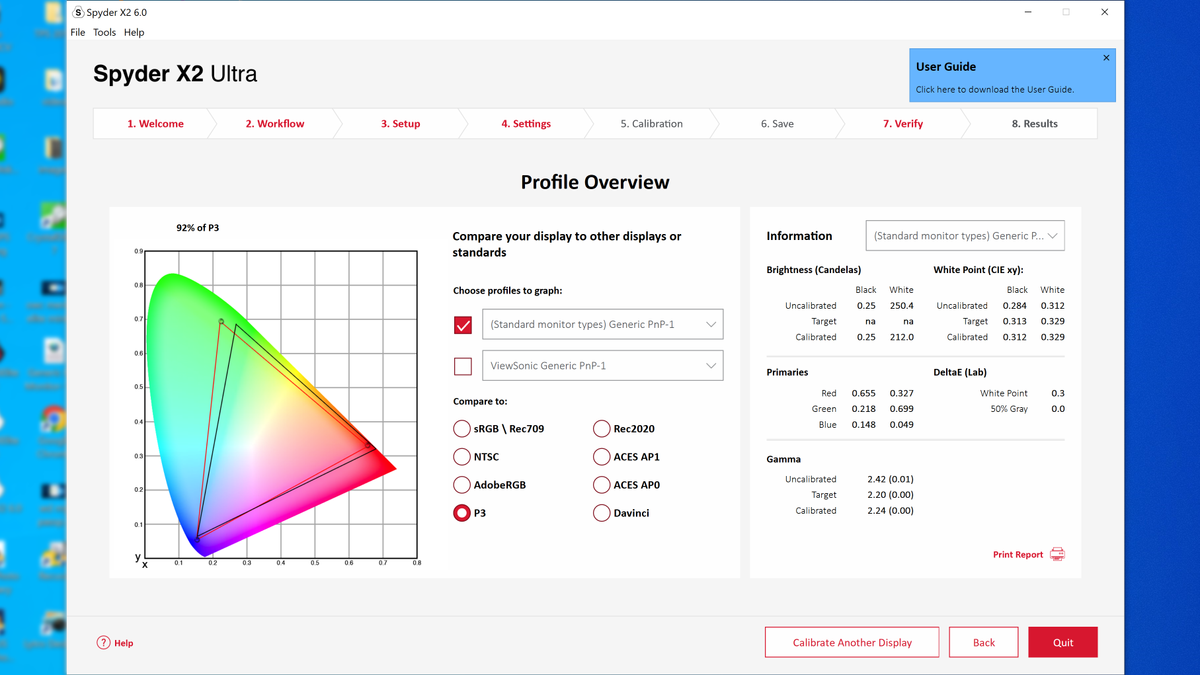Select the AdobeRGB comparison option
This screenshot has height=675, width=1200.
tap(462, 485)
